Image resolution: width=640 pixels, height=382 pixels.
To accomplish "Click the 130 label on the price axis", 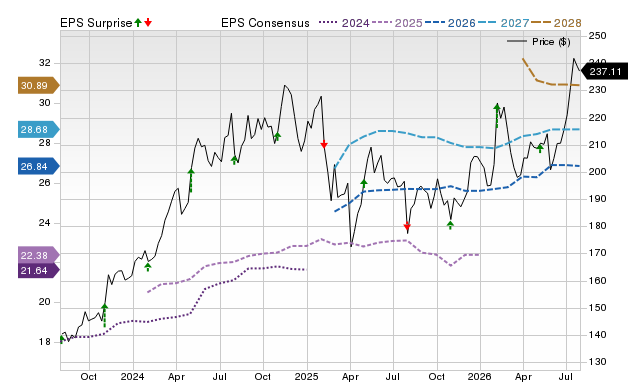I will coord(597,362).
